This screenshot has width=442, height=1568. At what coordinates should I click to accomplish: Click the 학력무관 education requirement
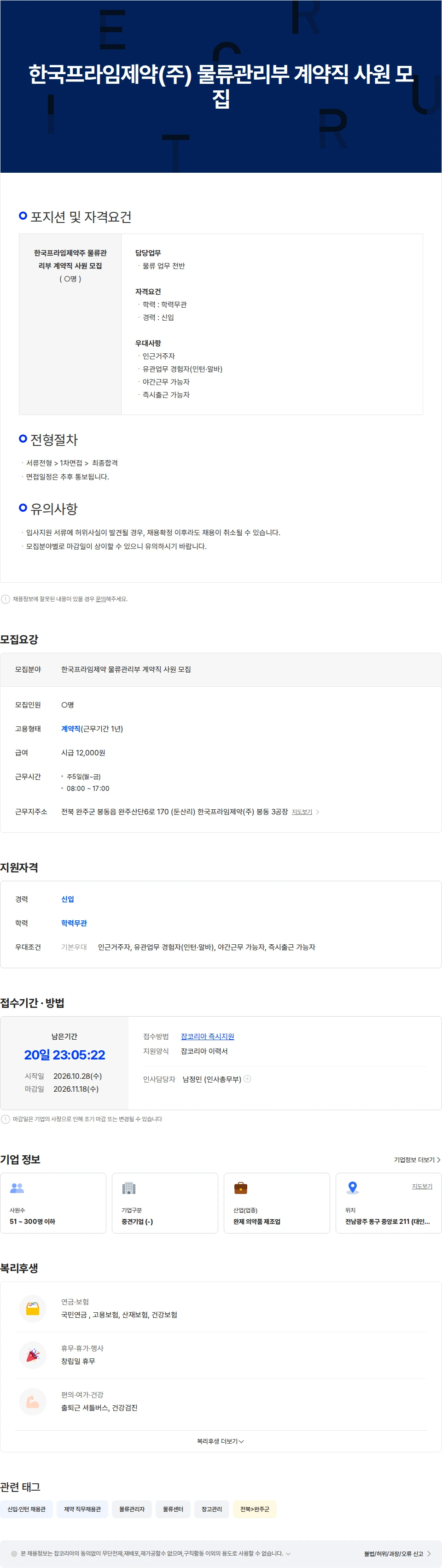[74, 923]
